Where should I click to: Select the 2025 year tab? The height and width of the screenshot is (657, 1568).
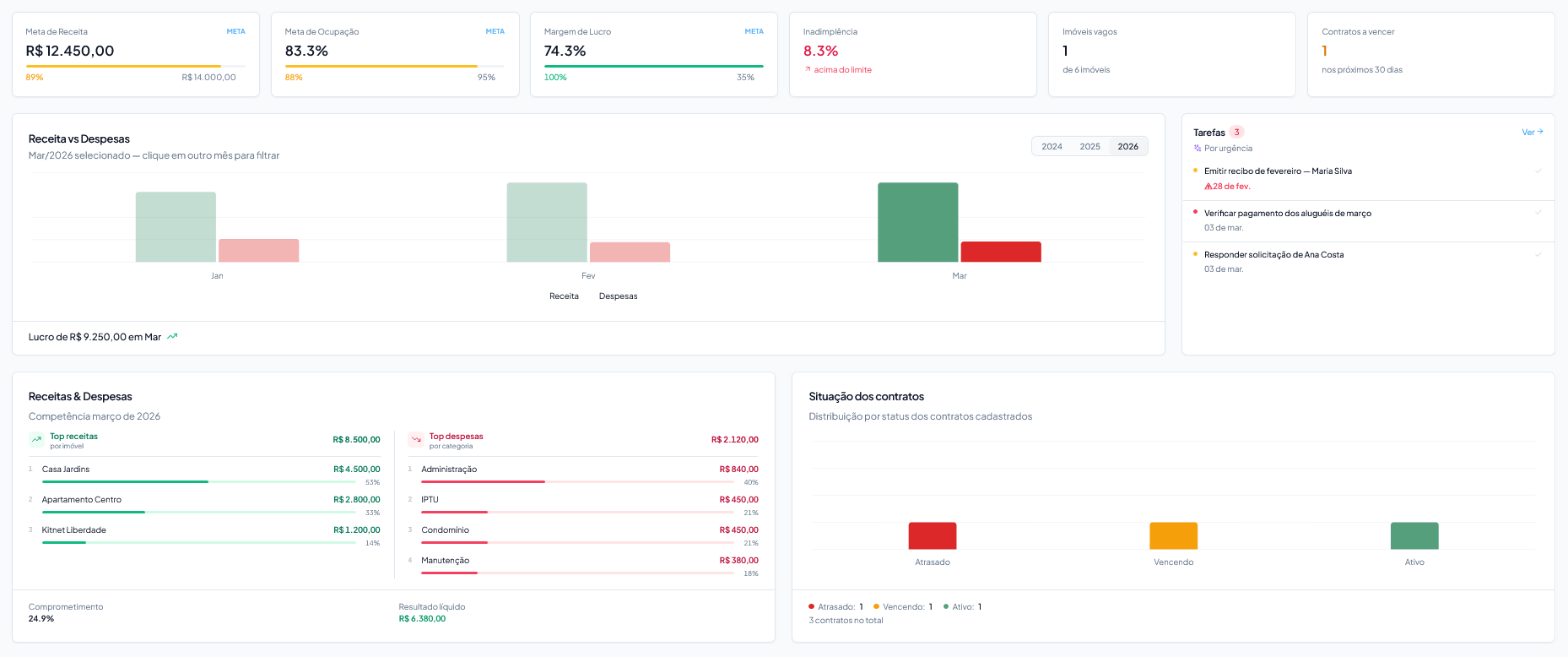(1089, 147)
